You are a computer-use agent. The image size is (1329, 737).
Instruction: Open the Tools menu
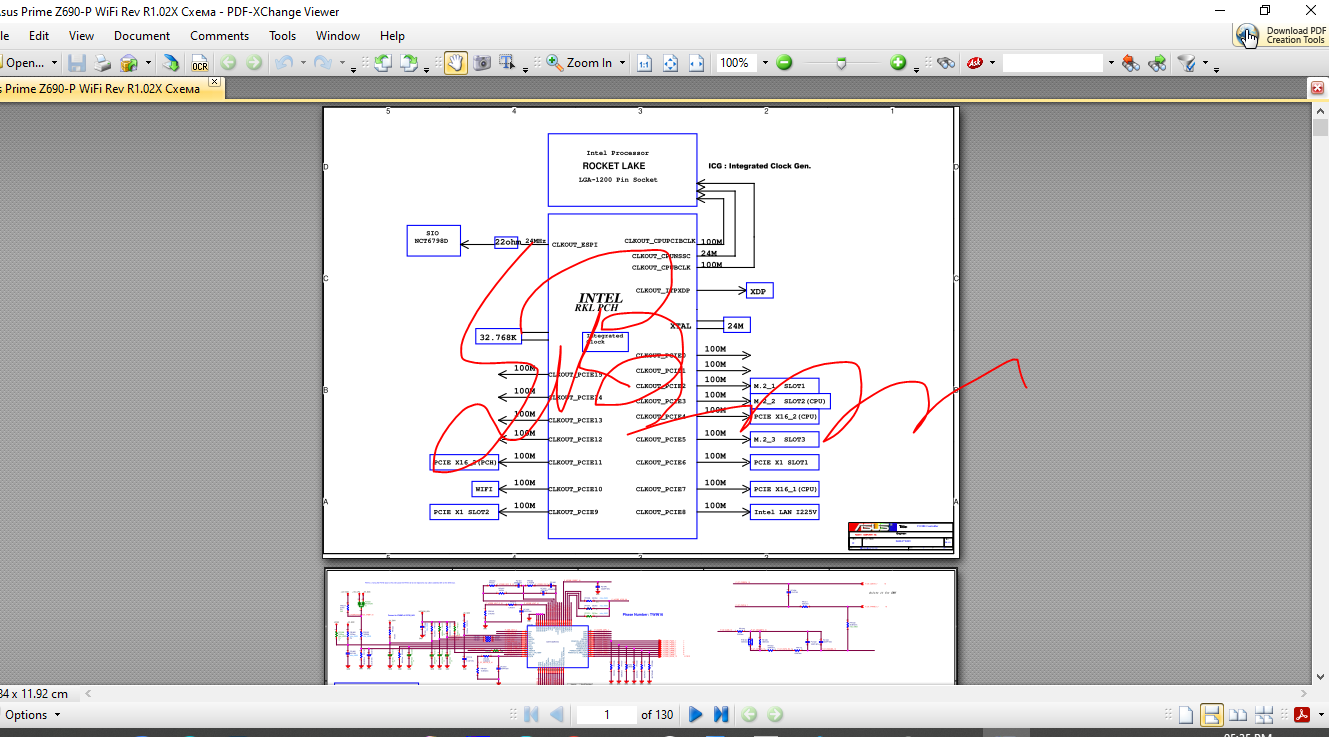[283, 35]
